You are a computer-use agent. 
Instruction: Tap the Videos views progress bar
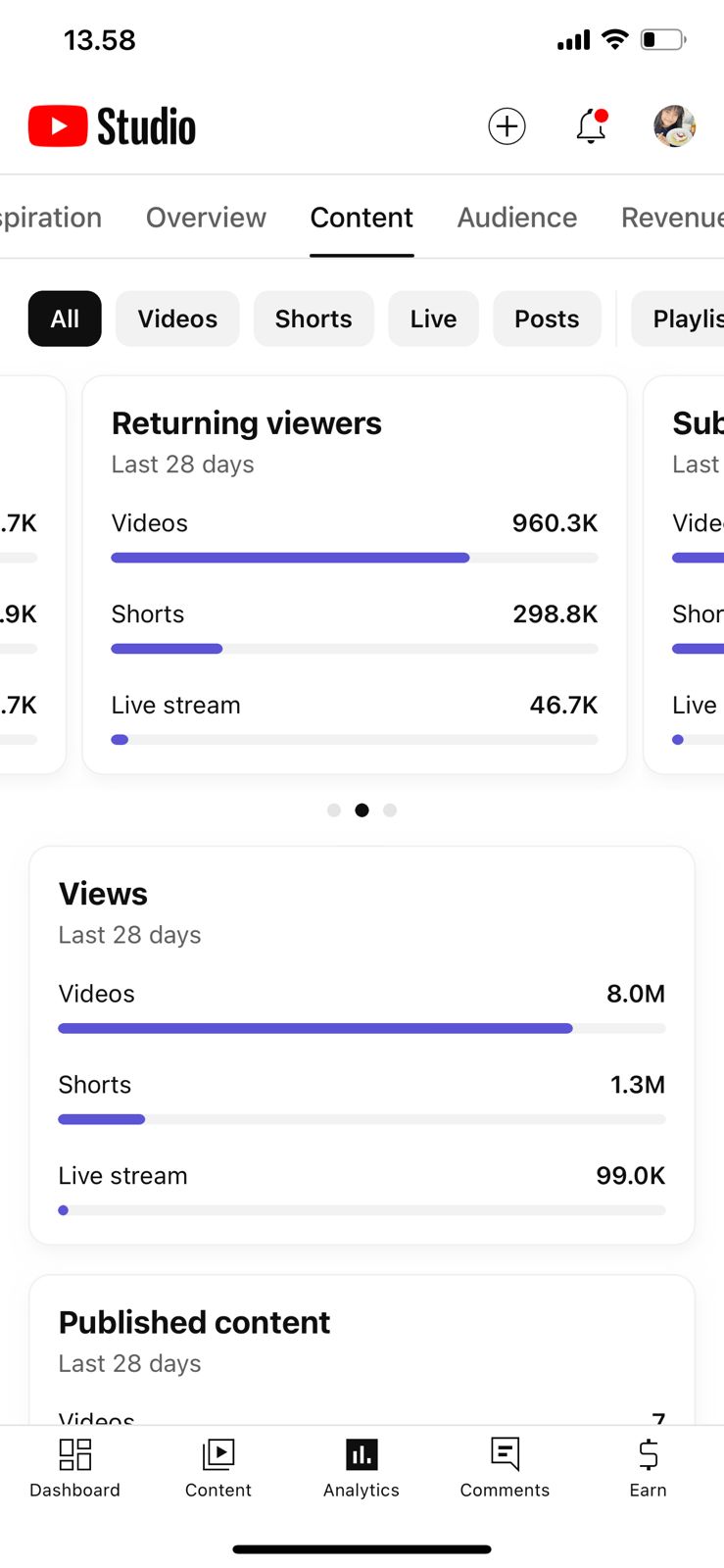362,1028
